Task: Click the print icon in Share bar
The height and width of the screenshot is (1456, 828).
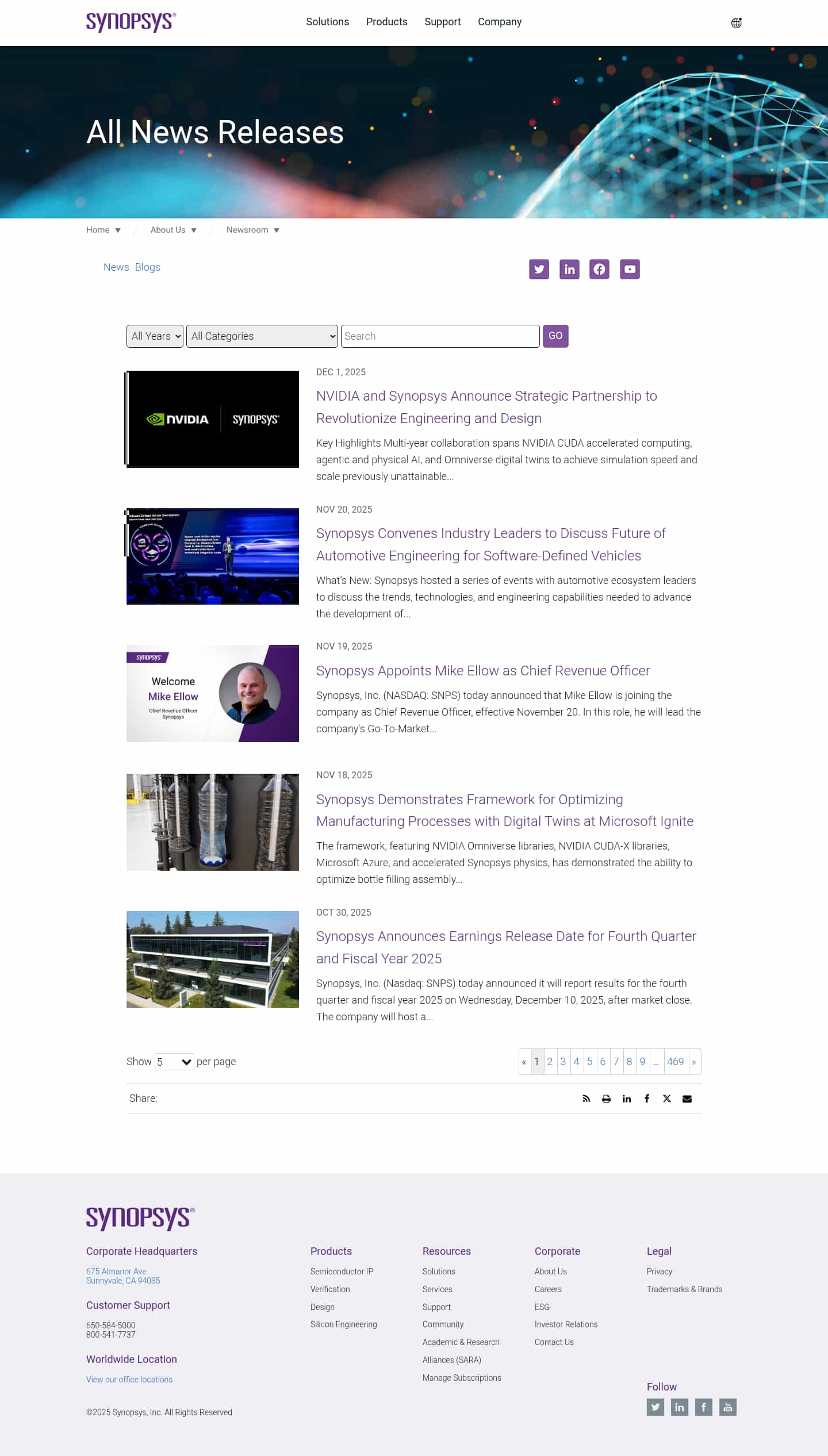Action: (606, 1098)
